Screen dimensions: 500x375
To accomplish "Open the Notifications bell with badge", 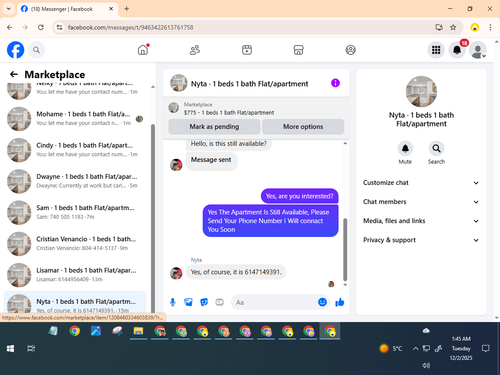I will tap(457, 50).
